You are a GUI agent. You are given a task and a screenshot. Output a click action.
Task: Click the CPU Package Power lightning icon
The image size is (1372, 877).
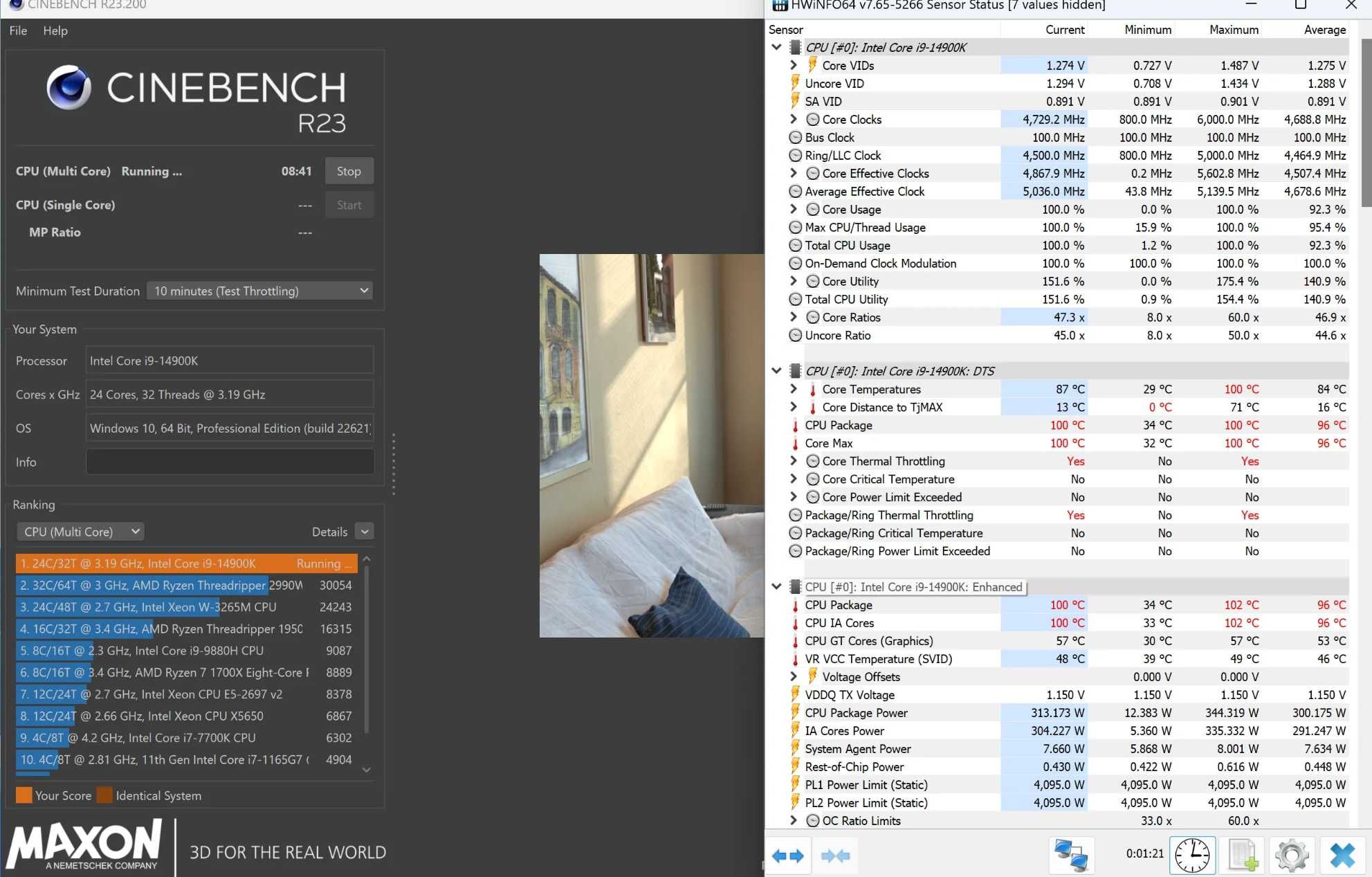click(795, 713)
